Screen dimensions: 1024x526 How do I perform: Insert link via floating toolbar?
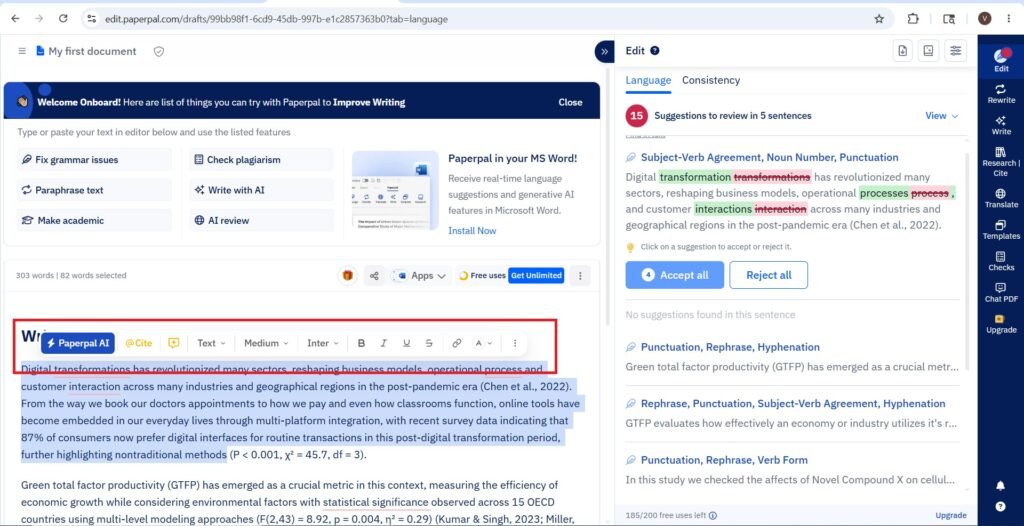457,343
